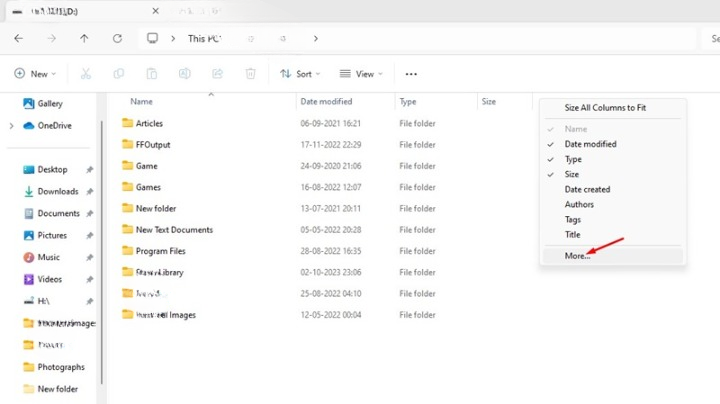This screenshot has width=720, height=404.
Task: Open Pictures in quick access
Action: click(x=45, y=236)
